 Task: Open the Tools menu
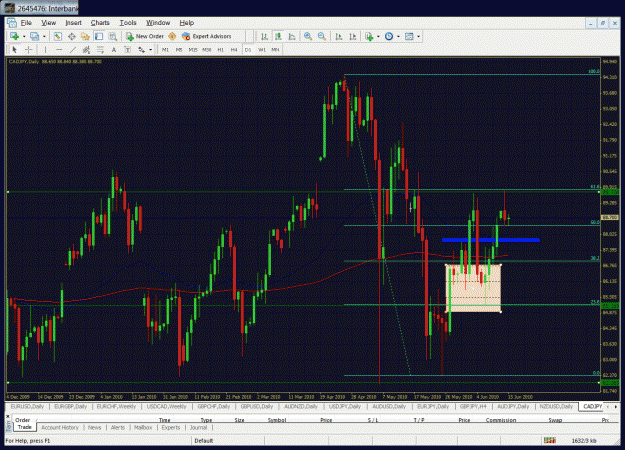click(128, 23)
